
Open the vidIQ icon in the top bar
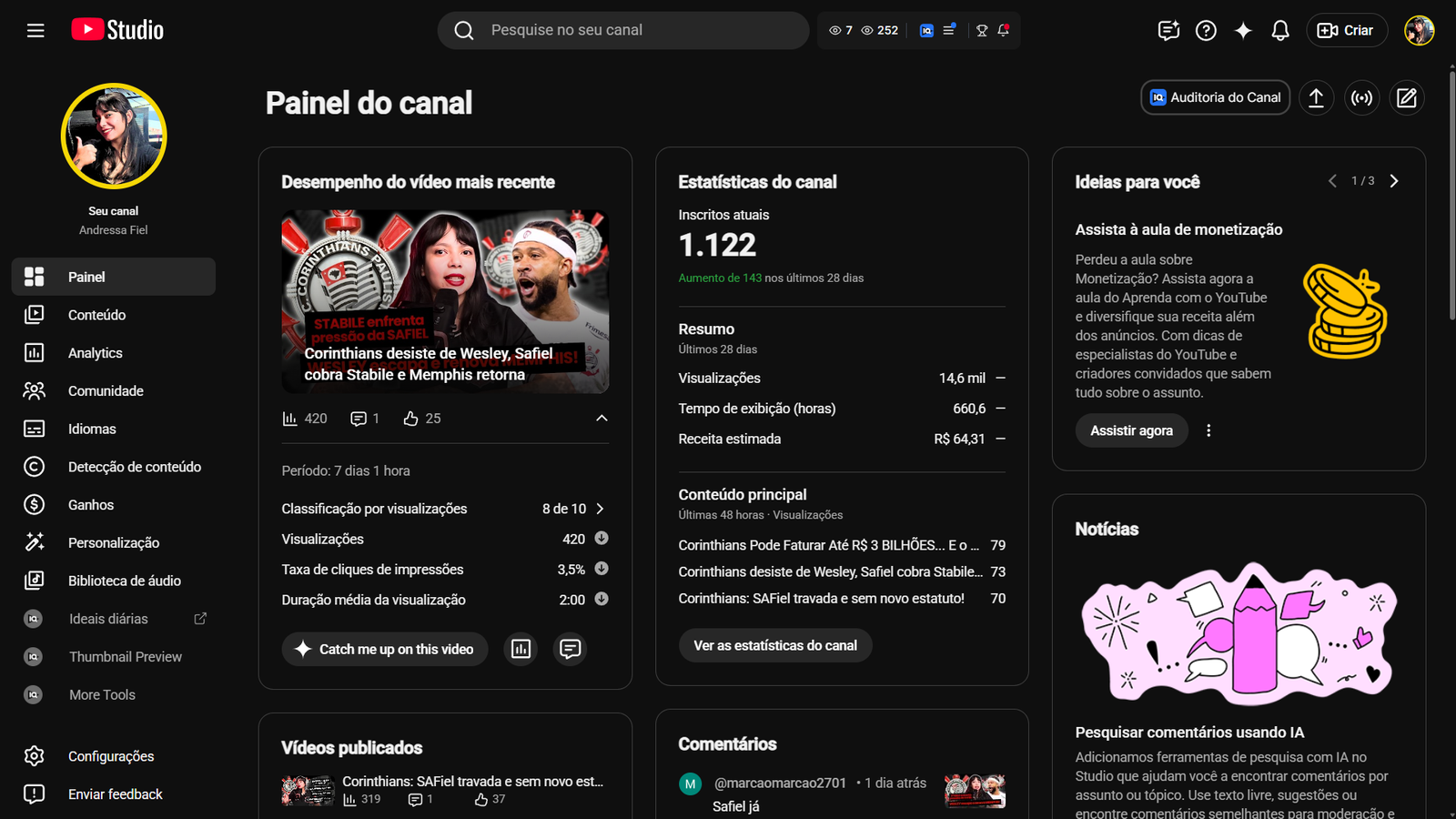click(926, 31)
